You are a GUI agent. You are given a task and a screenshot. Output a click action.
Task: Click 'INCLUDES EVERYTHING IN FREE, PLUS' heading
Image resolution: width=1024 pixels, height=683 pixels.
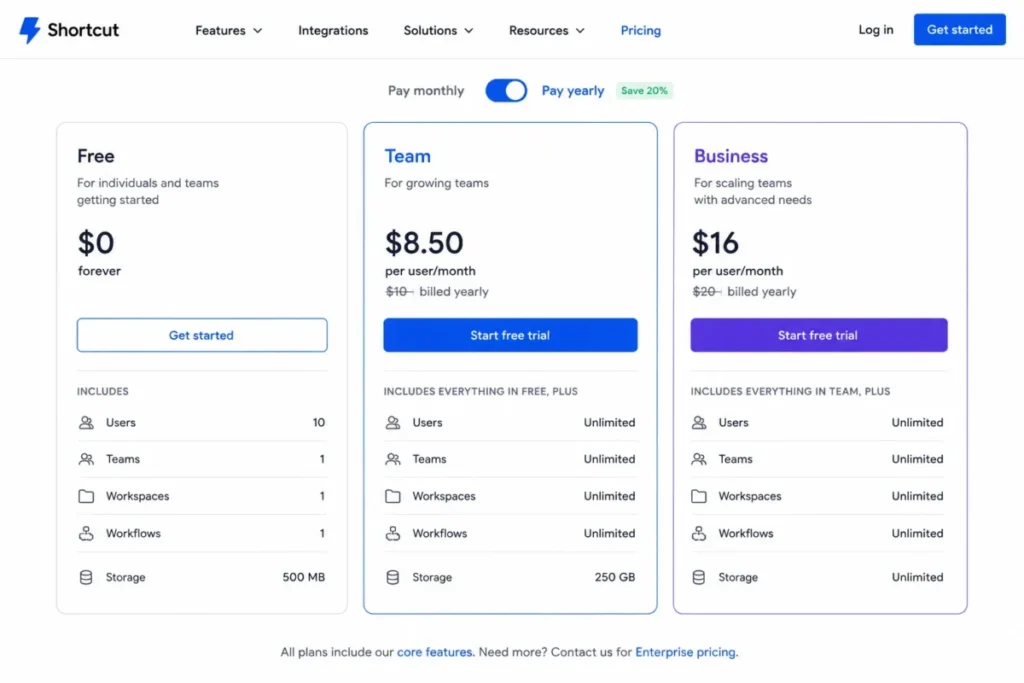point(481,391)
